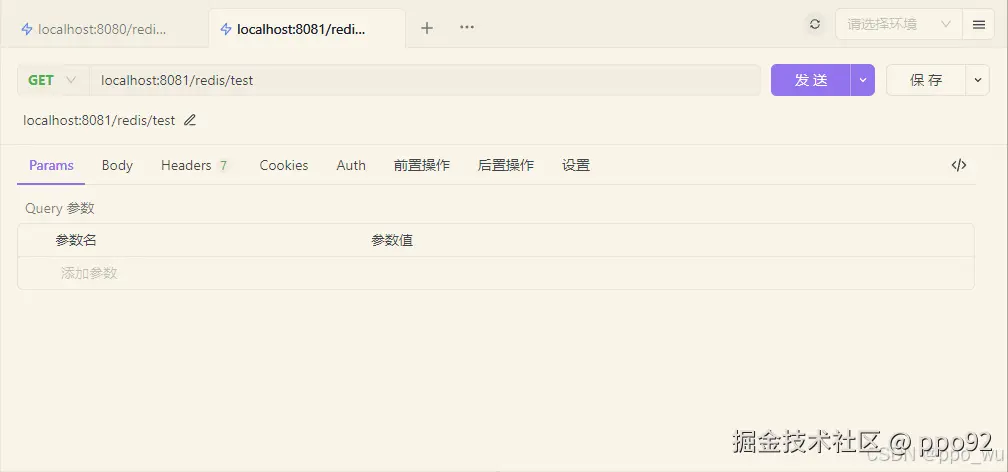
Task: Open the code snippet icon
Action: pos(958,165)
